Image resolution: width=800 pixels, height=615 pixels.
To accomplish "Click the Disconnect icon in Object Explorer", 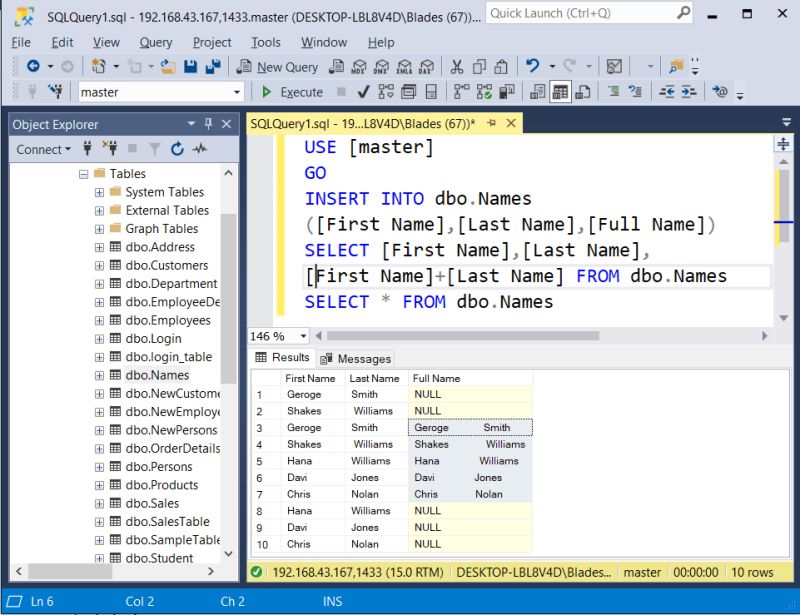I will pyautogui.click(x=110, y=148).
